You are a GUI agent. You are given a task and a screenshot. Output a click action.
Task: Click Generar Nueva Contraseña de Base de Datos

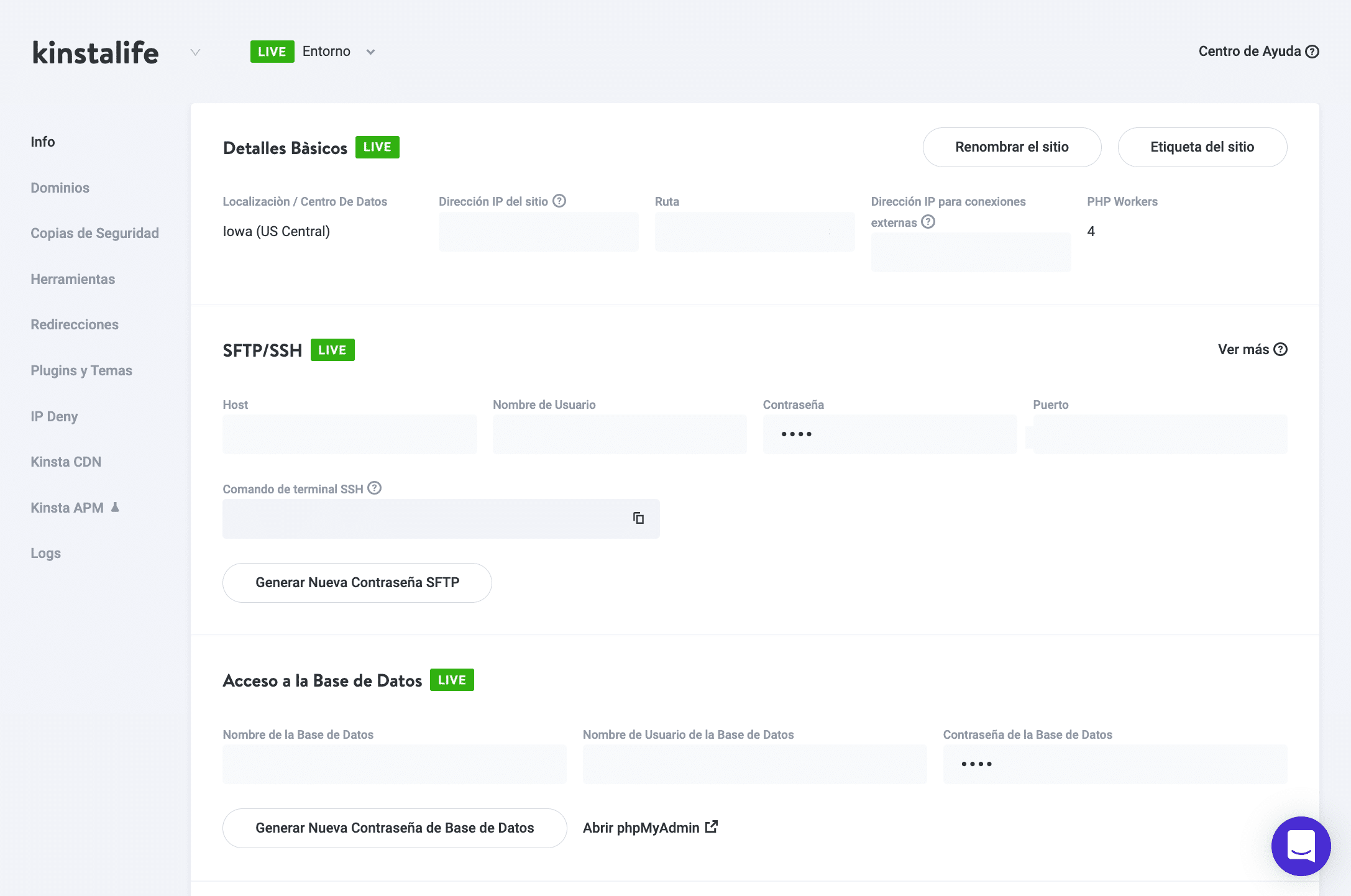tap(395, 828)
